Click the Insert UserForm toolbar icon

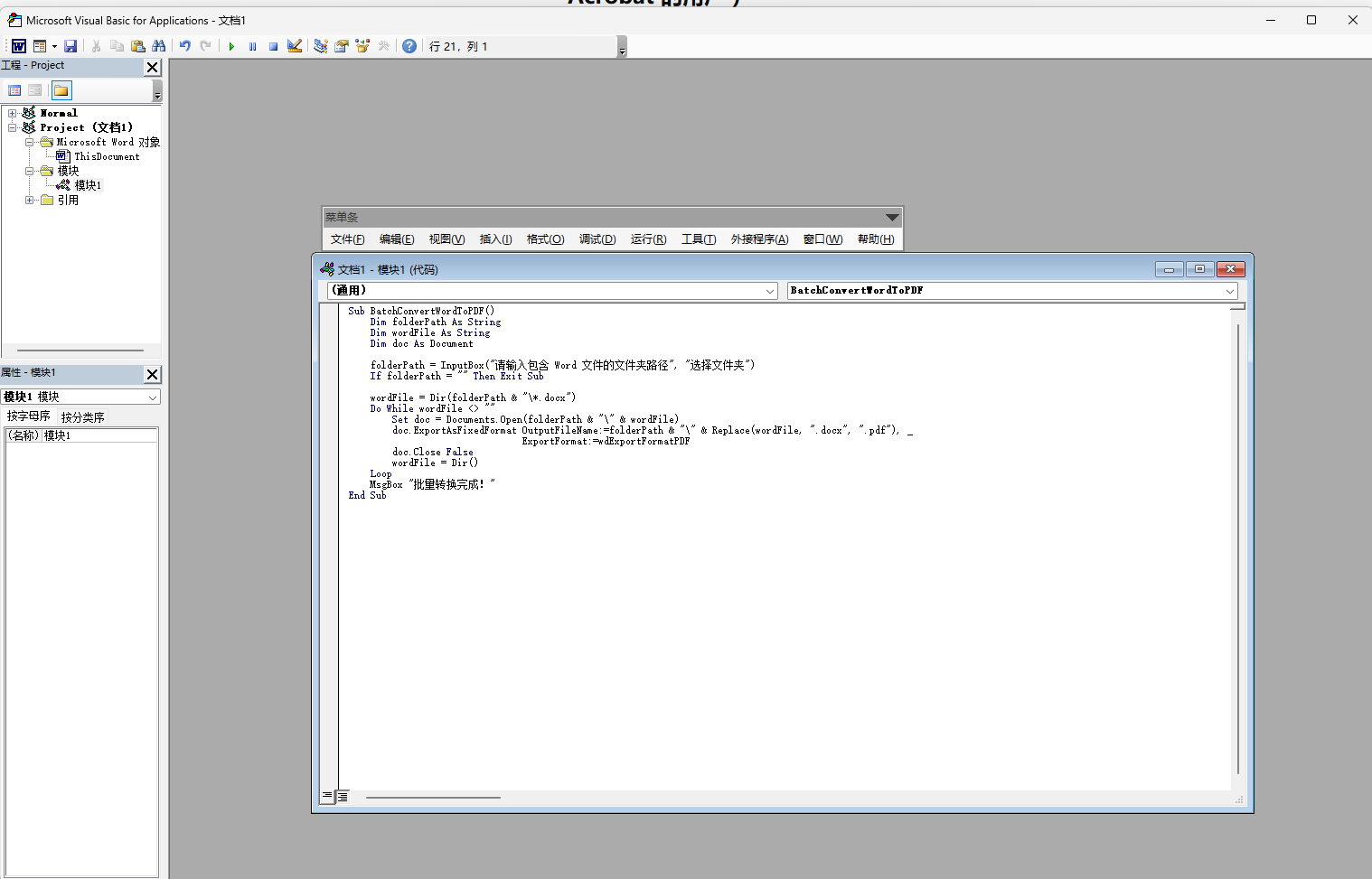(40, 46)
